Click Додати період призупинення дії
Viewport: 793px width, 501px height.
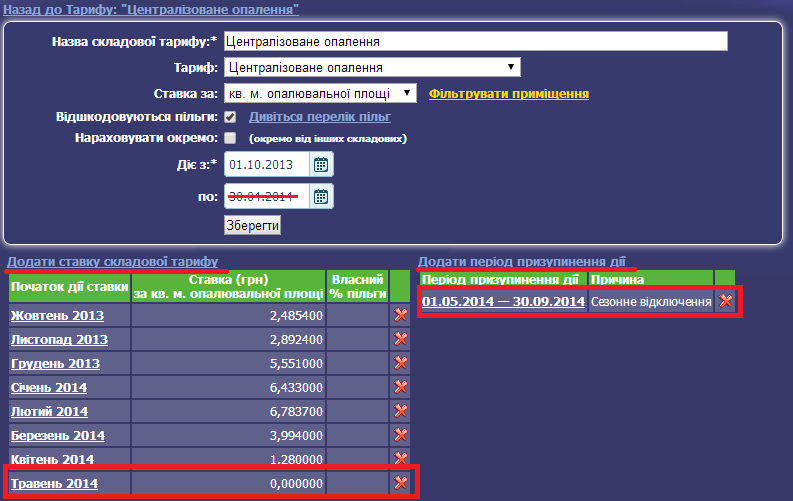[521, 259]
